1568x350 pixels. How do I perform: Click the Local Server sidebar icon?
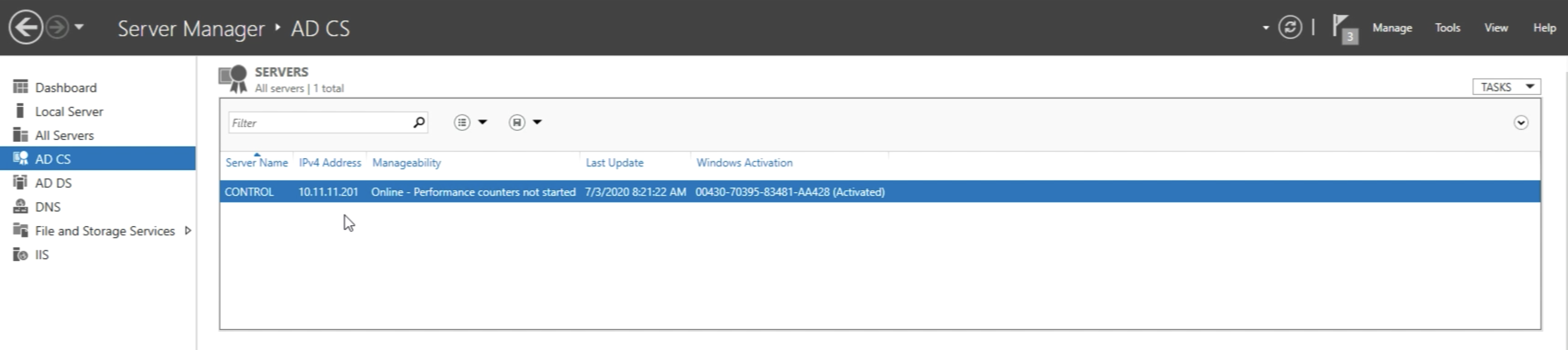[21, 111]
